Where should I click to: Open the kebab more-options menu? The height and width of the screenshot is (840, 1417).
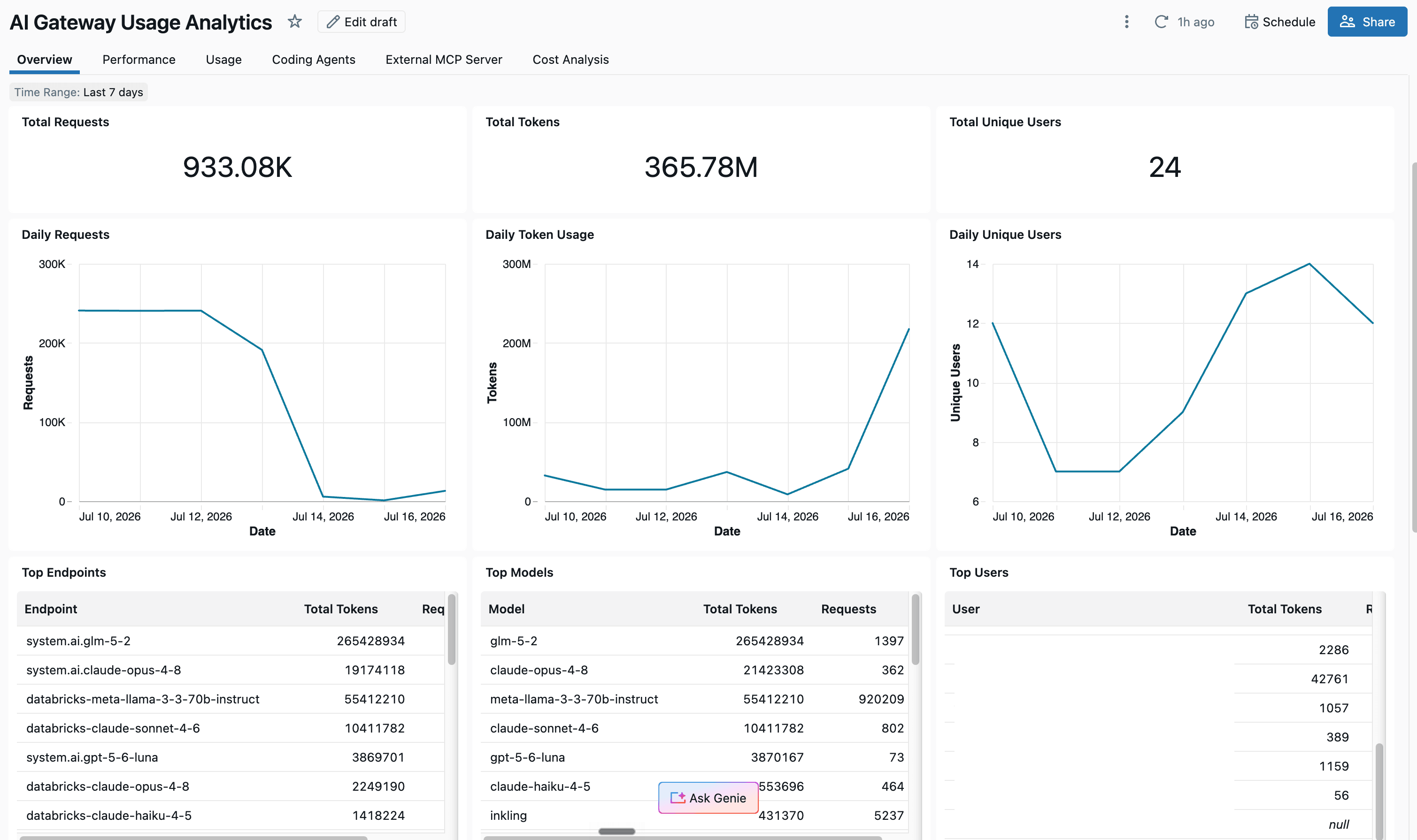coord(1126,22)
